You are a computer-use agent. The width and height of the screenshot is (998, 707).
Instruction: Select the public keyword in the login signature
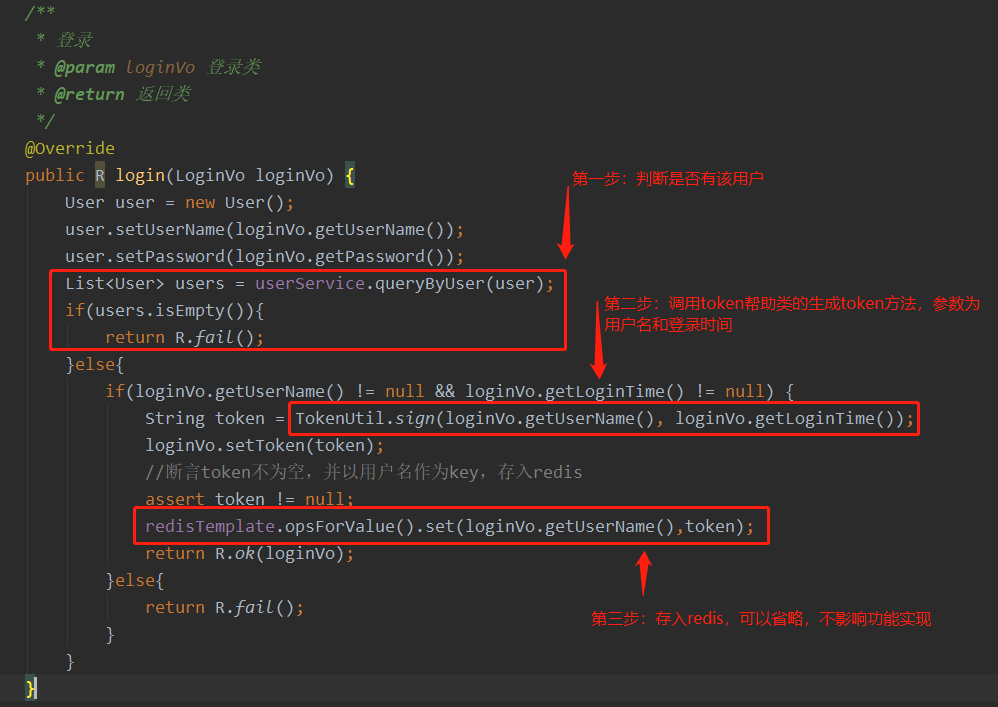click(x=55, y=176)
